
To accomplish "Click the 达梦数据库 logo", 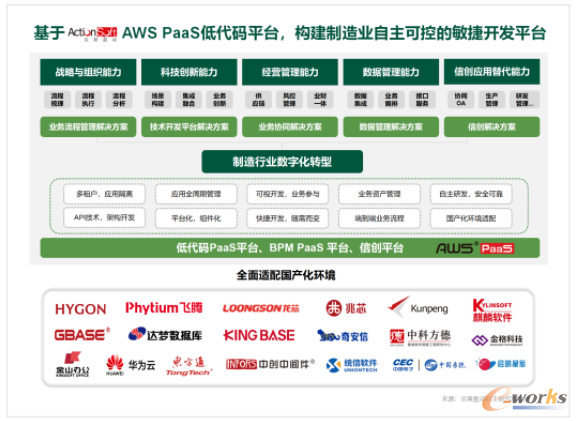I will point(165,335).
